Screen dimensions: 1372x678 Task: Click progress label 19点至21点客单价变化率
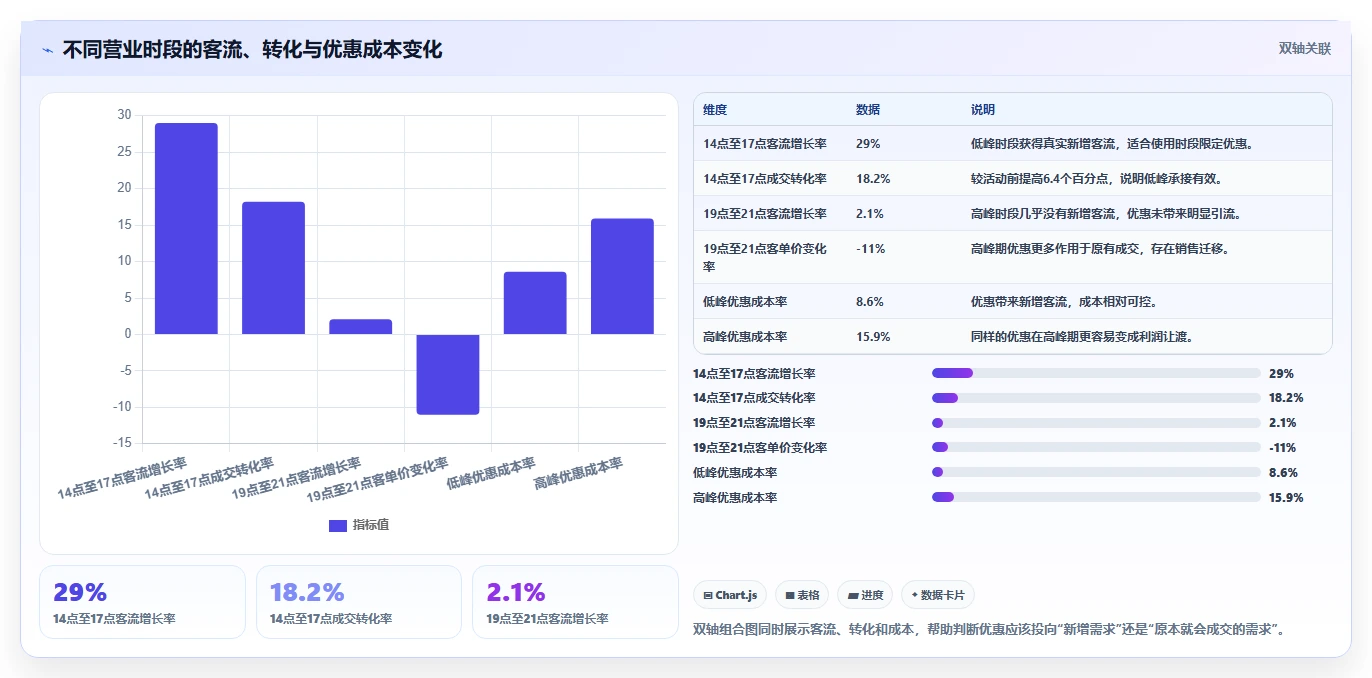pos(760,448)
